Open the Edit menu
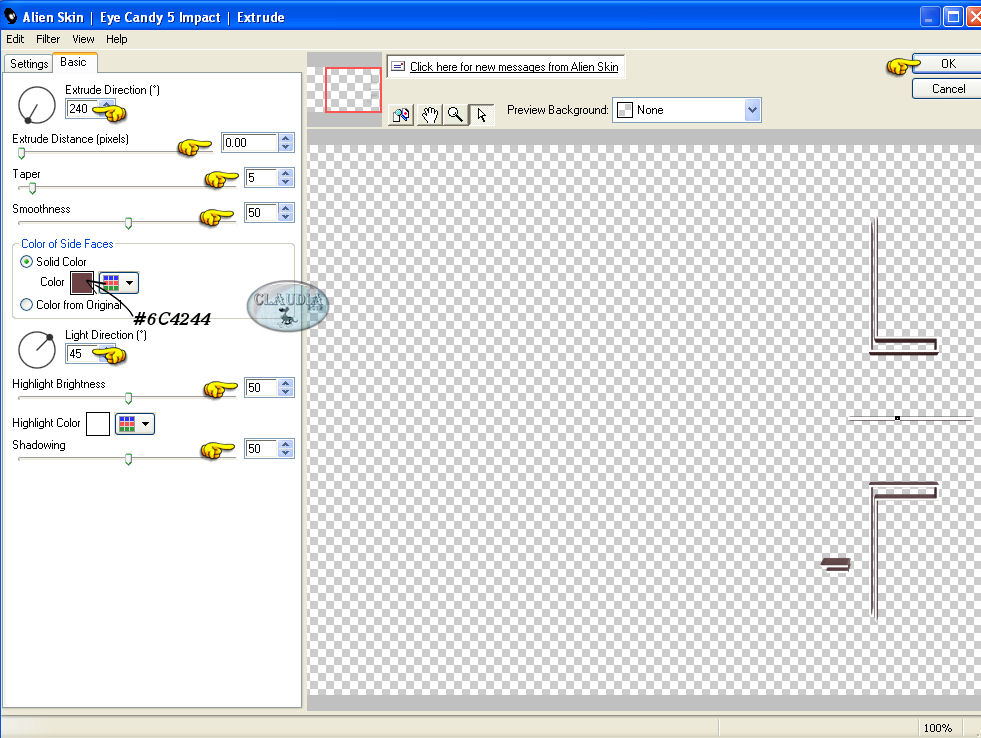This screenshot has width=981, height=738. (x=15, y=39)
